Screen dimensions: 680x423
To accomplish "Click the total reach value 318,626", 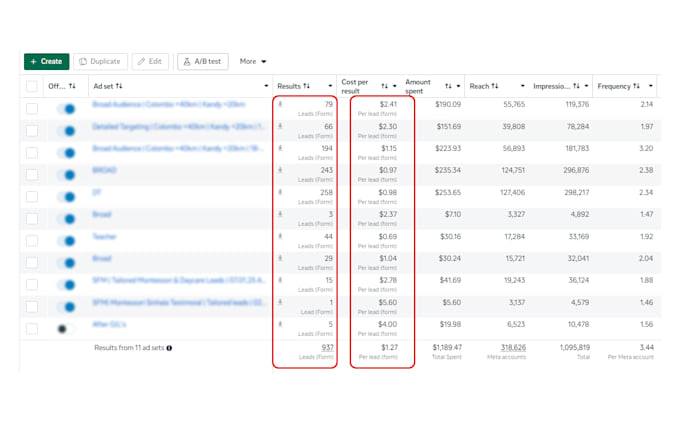I will (x=513, y=348).
